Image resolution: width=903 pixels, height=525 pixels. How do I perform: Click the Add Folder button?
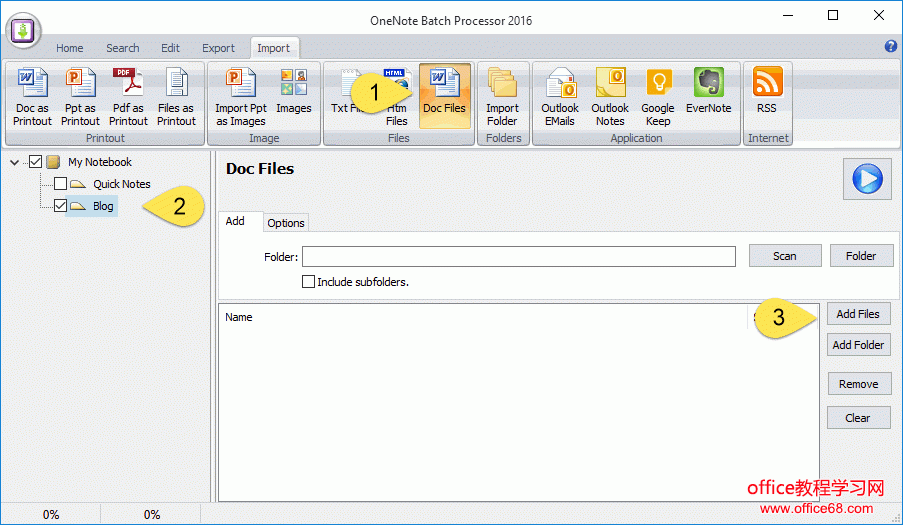point(858,345)
